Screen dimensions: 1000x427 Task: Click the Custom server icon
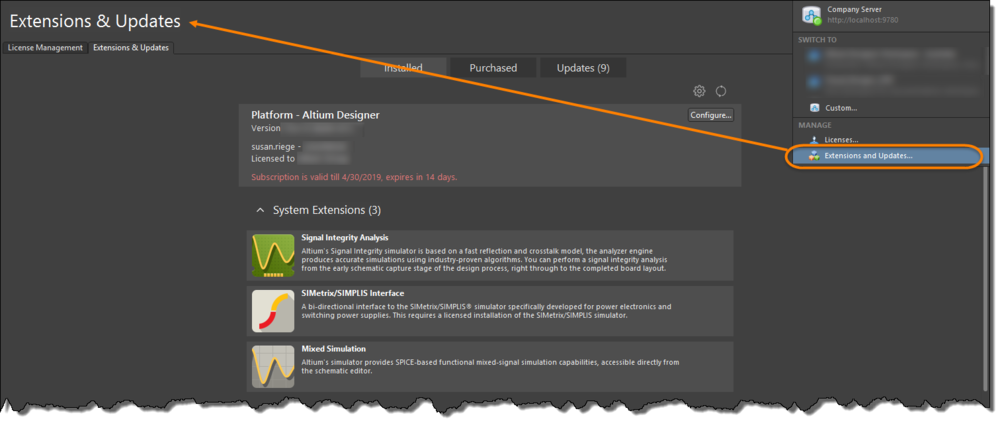(815, 108)
